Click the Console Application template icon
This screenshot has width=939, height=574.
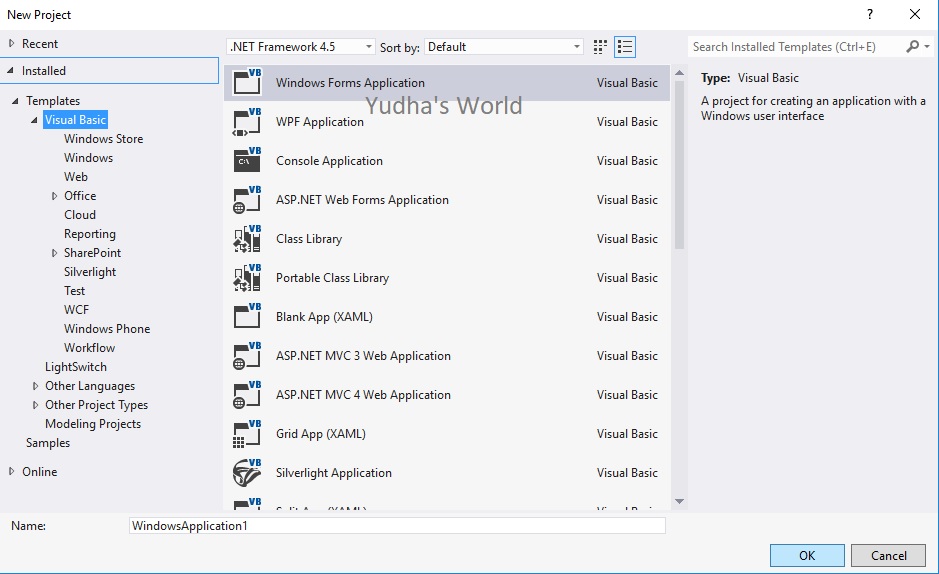click(247, 160)
